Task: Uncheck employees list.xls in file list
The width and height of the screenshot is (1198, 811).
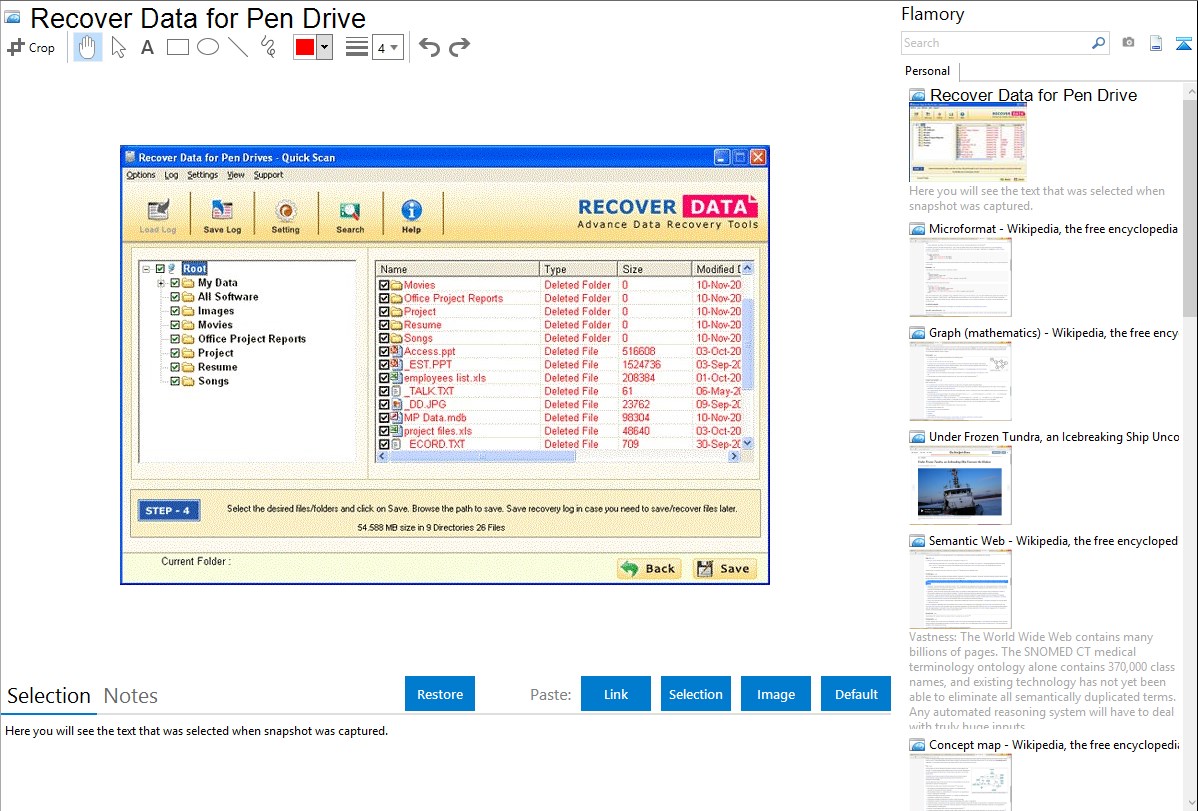Action: [x=384, y=378]
